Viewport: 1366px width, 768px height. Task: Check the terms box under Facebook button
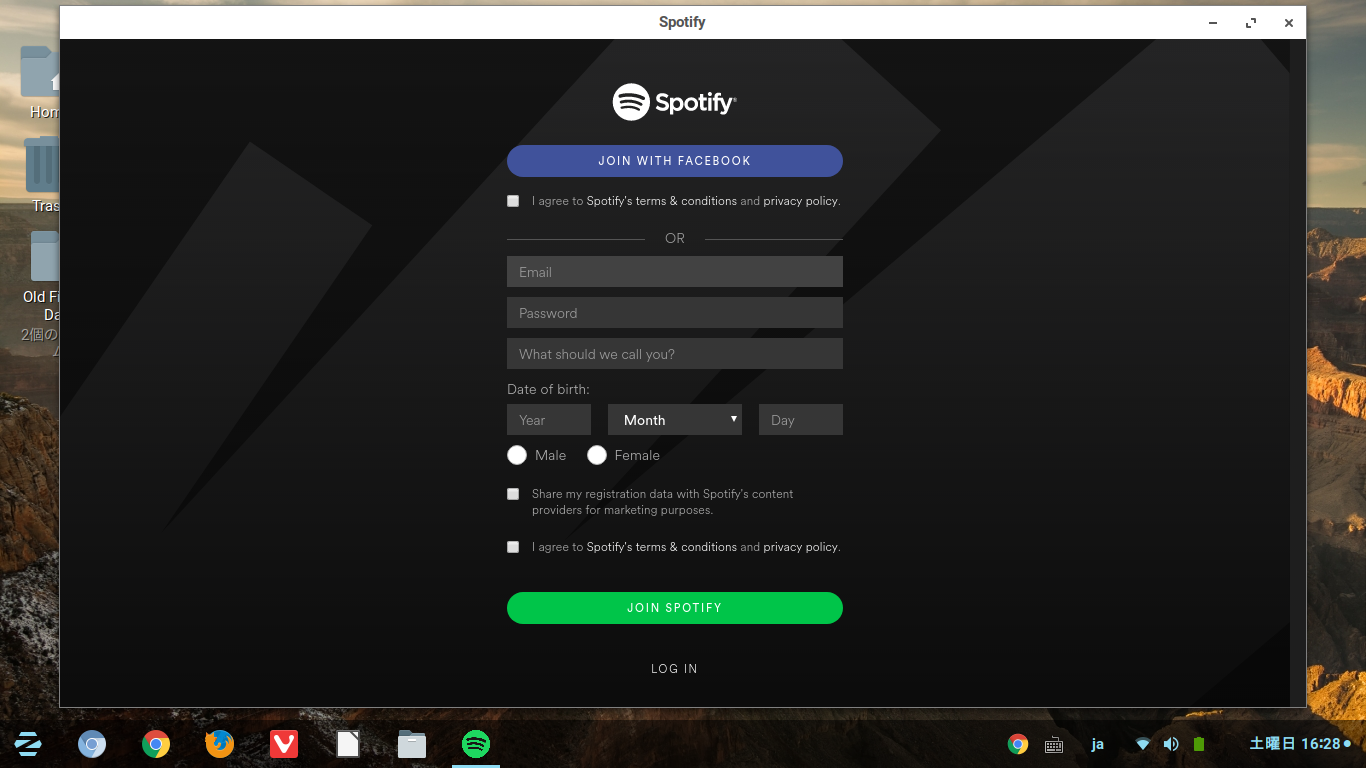coord(513,201)
